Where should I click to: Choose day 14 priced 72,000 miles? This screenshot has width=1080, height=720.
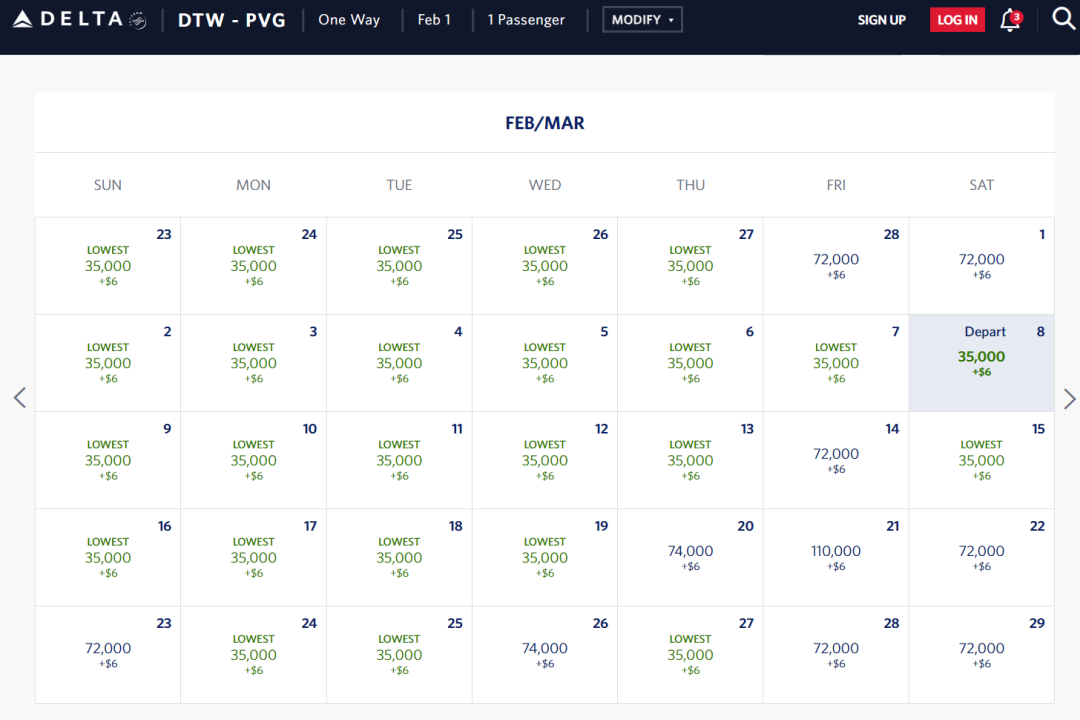pyautogui.click(x=835, y=460)
